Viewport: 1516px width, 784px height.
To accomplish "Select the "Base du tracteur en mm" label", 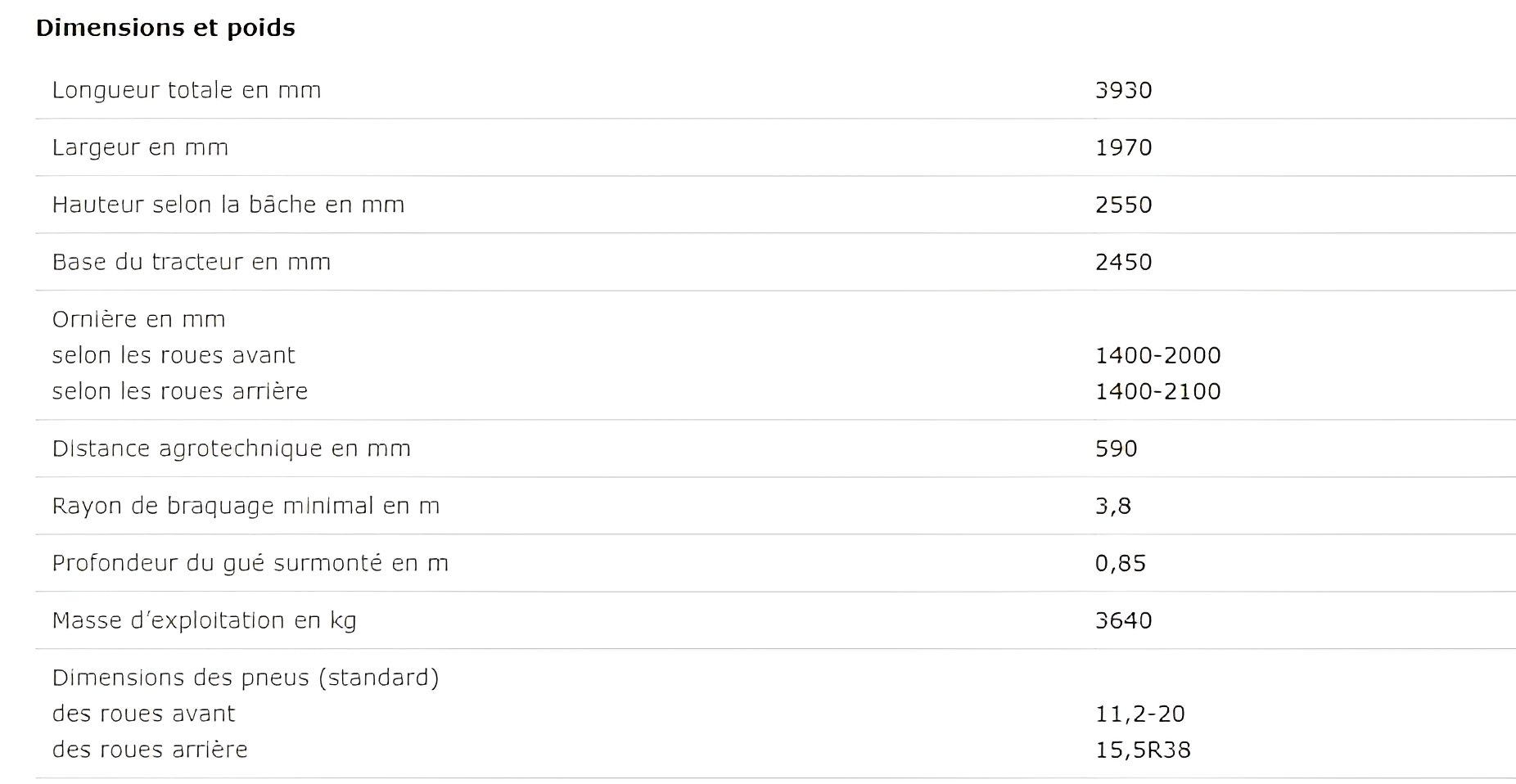I will pyautogui.click(x=192, y=262).
